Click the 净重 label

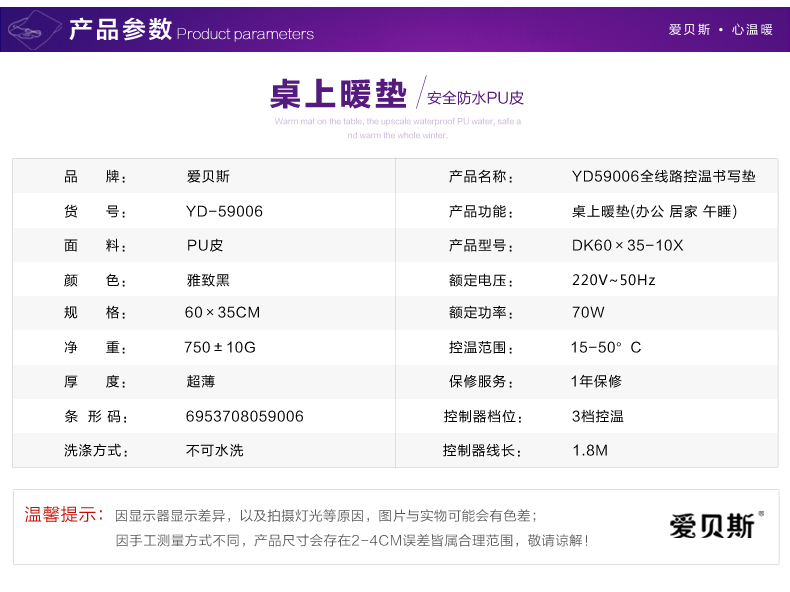tap(95, 347)
